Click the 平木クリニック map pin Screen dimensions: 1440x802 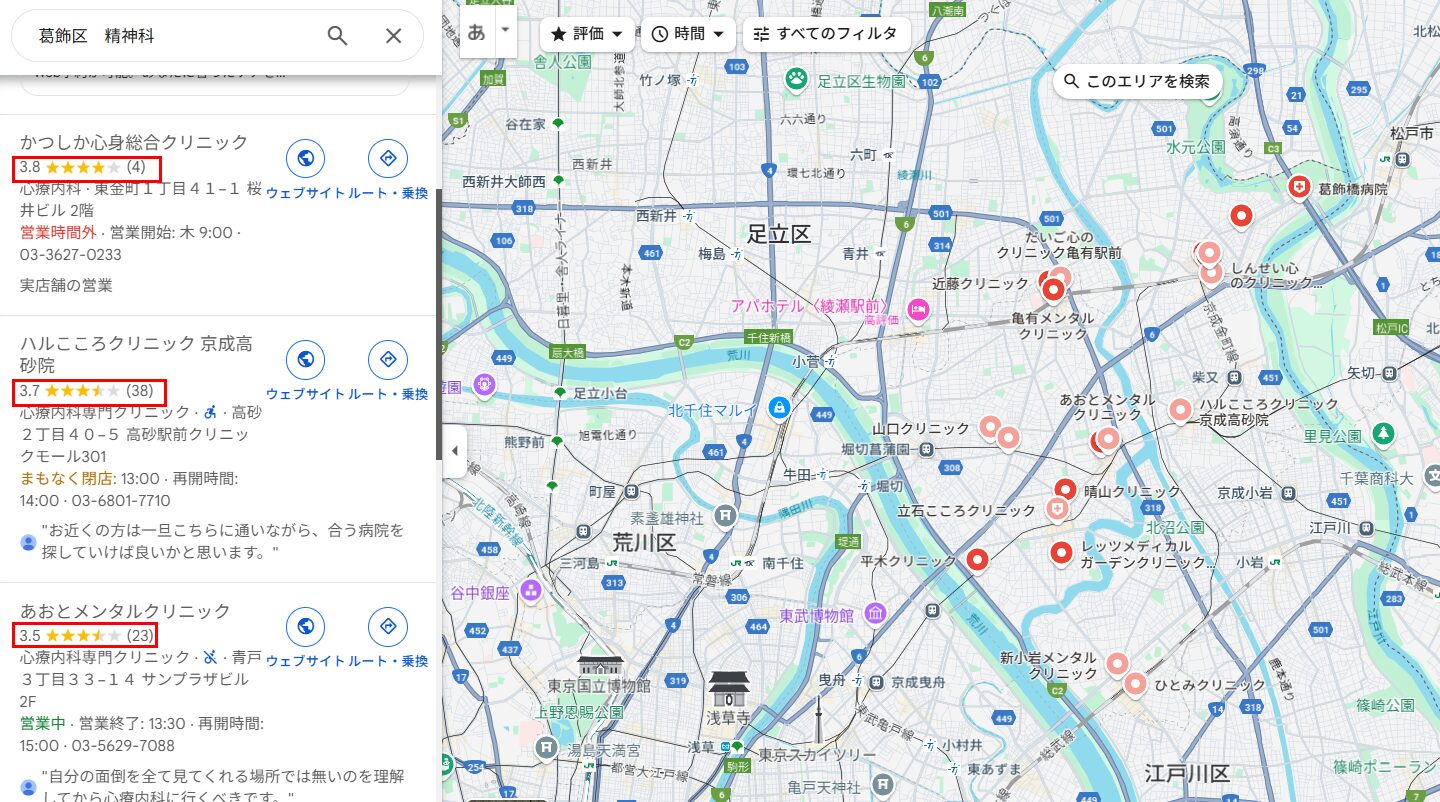tap(977, 560)
